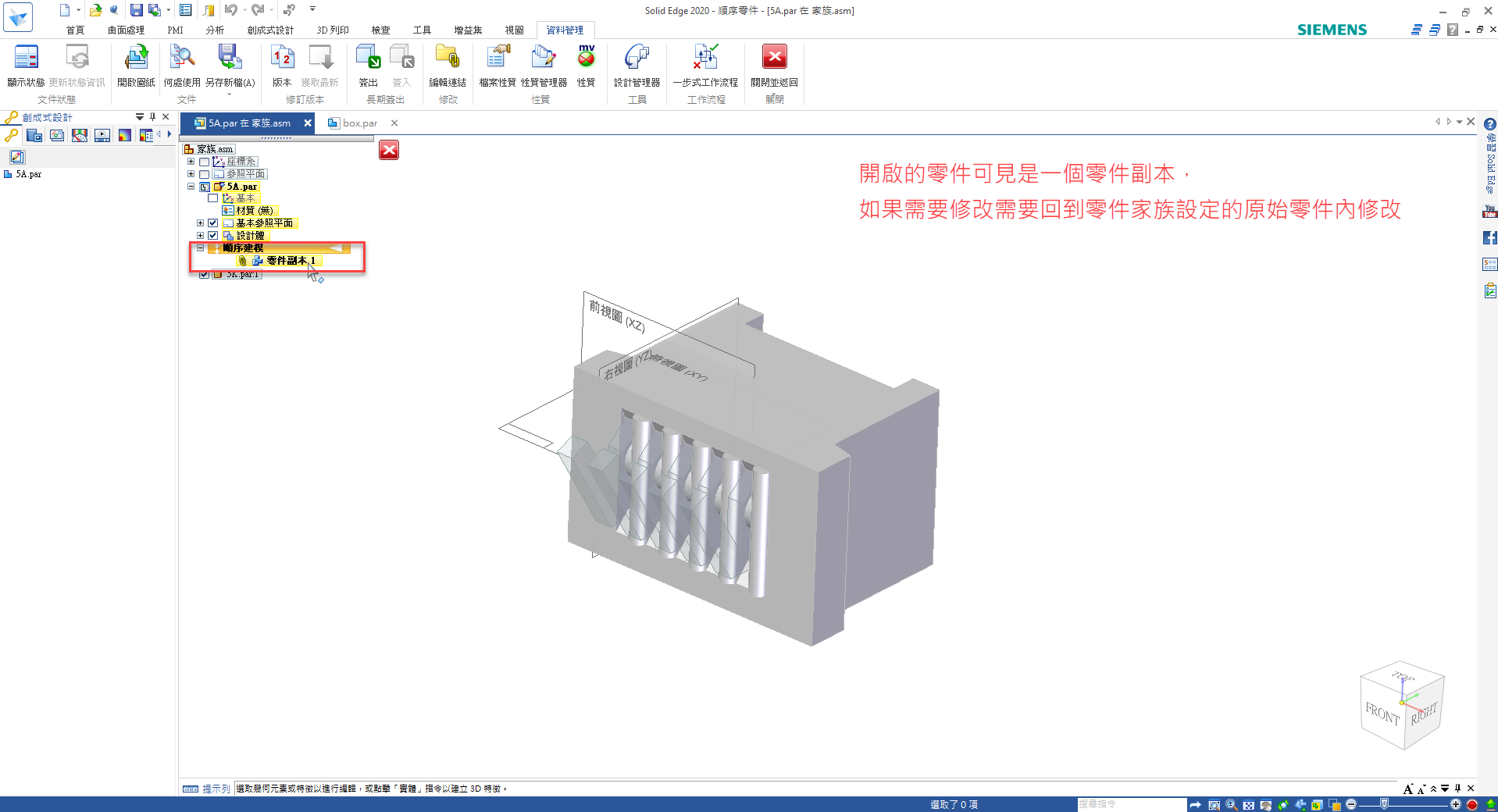The width and height of the screenshot is (1498, 812).
Task: Toggle 參照平面 checkbox in tree
Action: click(x=204, y=174)
